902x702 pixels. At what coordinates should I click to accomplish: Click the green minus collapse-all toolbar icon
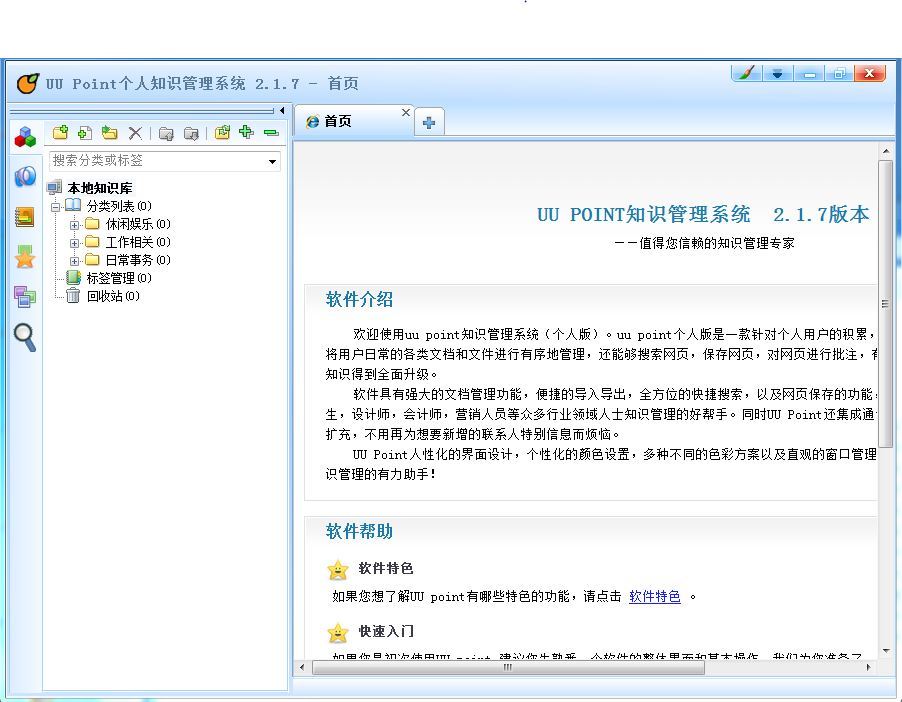coord(271,132)
